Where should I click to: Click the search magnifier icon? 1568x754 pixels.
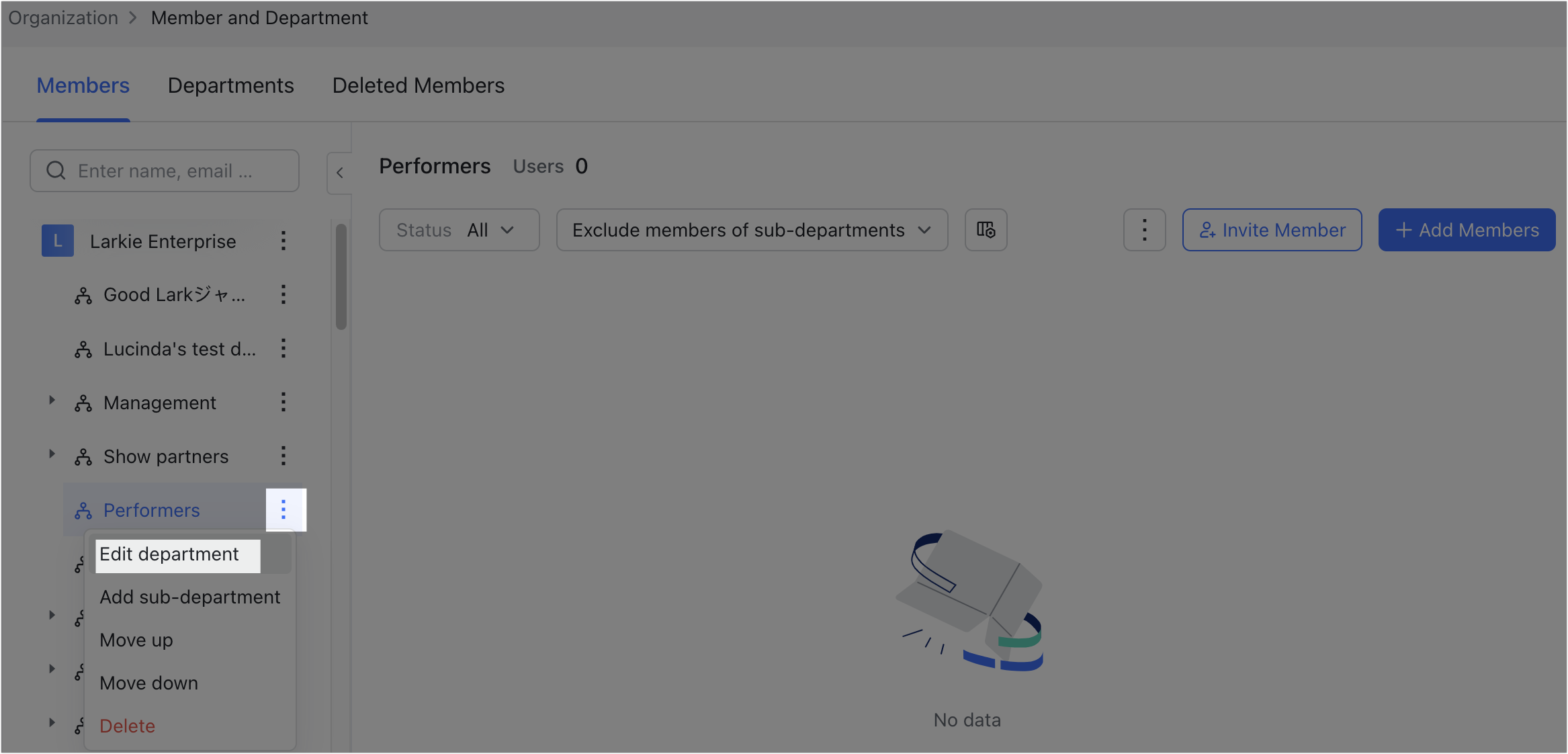(x=56, y=171)
